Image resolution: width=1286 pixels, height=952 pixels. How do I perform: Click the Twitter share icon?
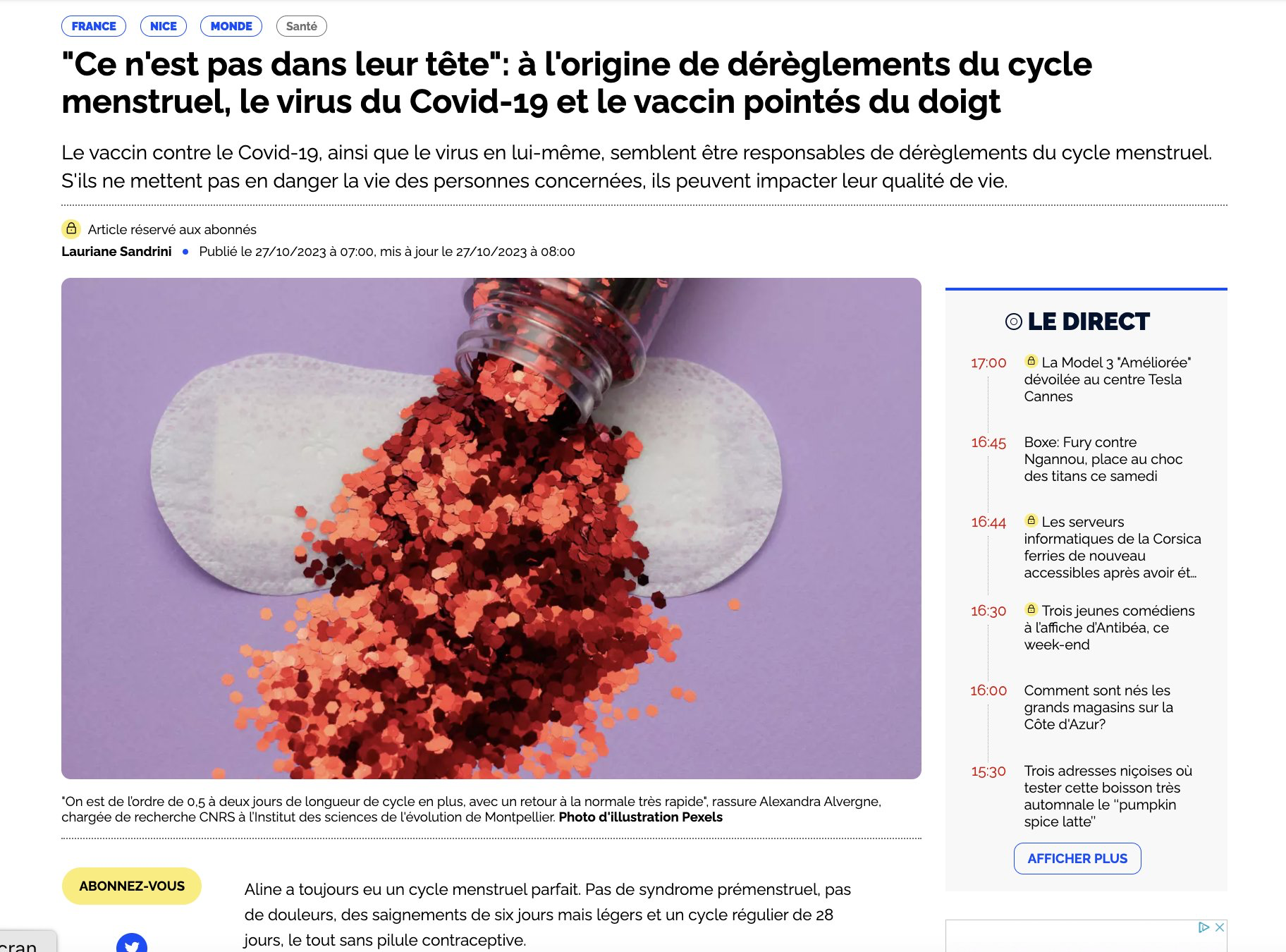(x=132, y=944)
